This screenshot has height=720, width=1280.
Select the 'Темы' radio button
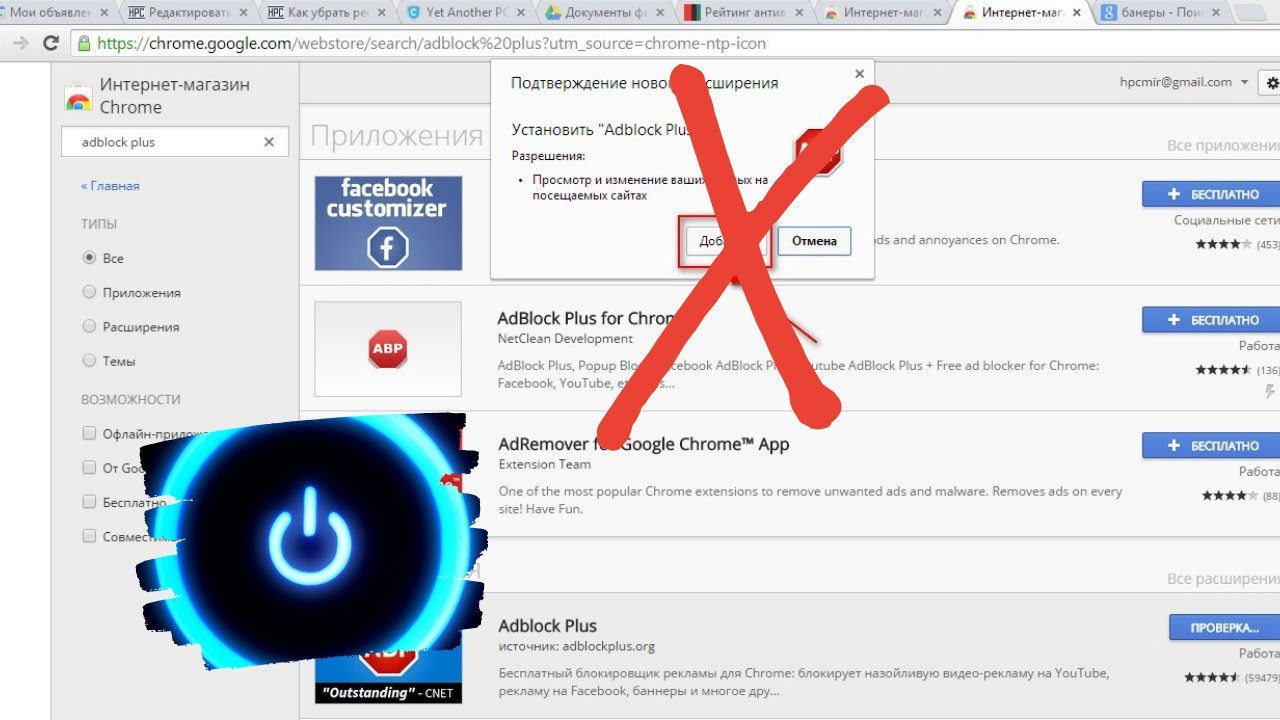(x=89, y=360)
